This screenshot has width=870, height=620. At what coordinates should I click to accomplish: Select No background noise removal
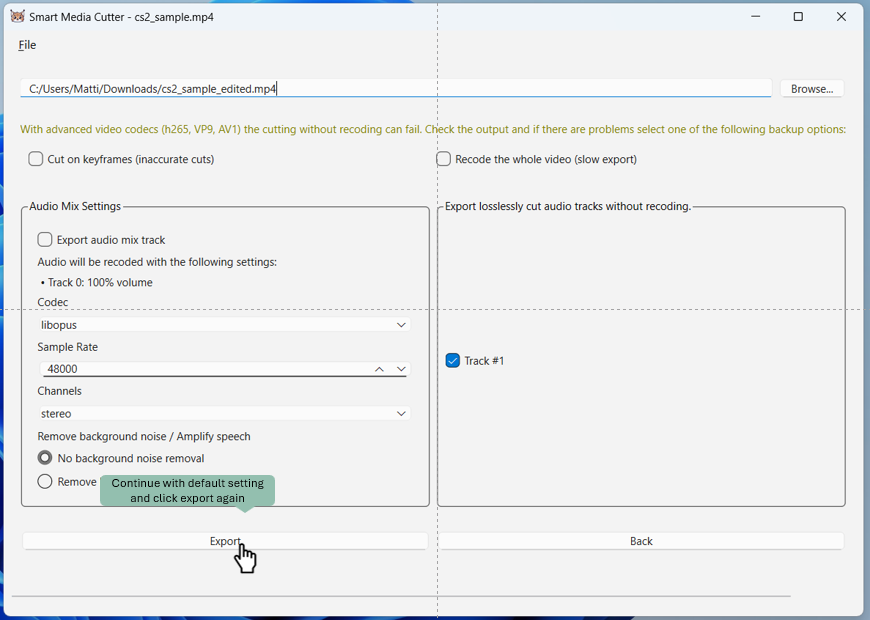click(45, 458)
